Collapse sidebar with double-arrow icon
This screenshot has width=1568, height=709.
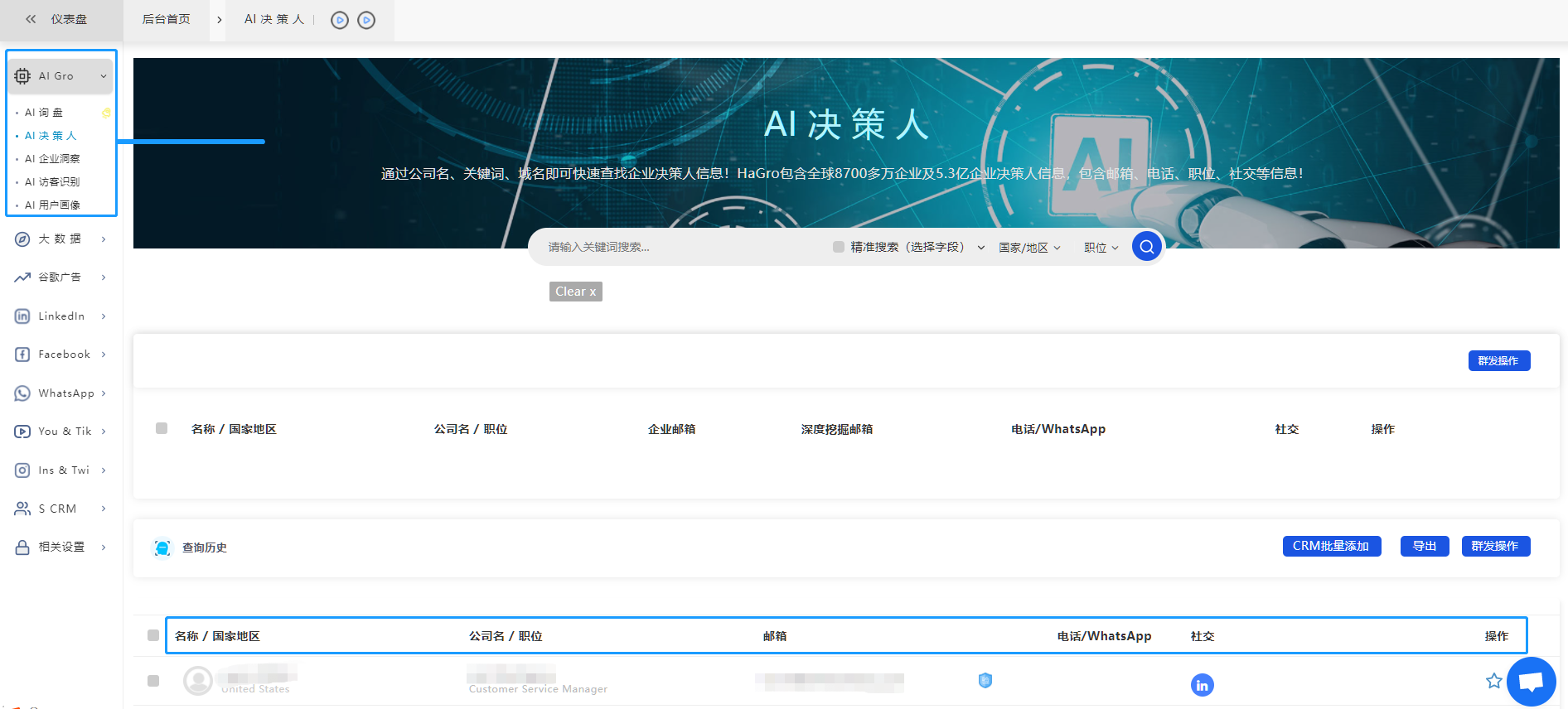click(31, 19)
